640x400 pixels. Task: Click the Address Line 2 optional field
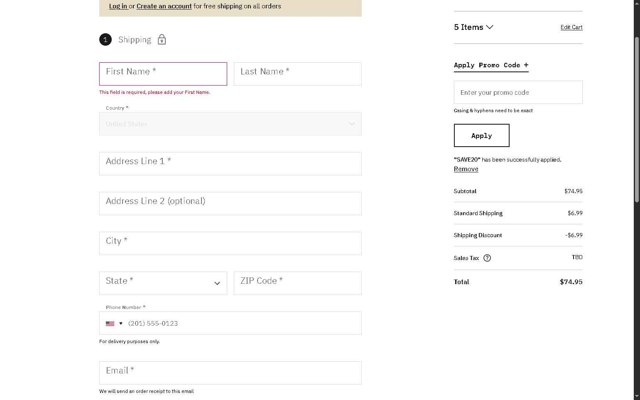[x=230, y=204]
